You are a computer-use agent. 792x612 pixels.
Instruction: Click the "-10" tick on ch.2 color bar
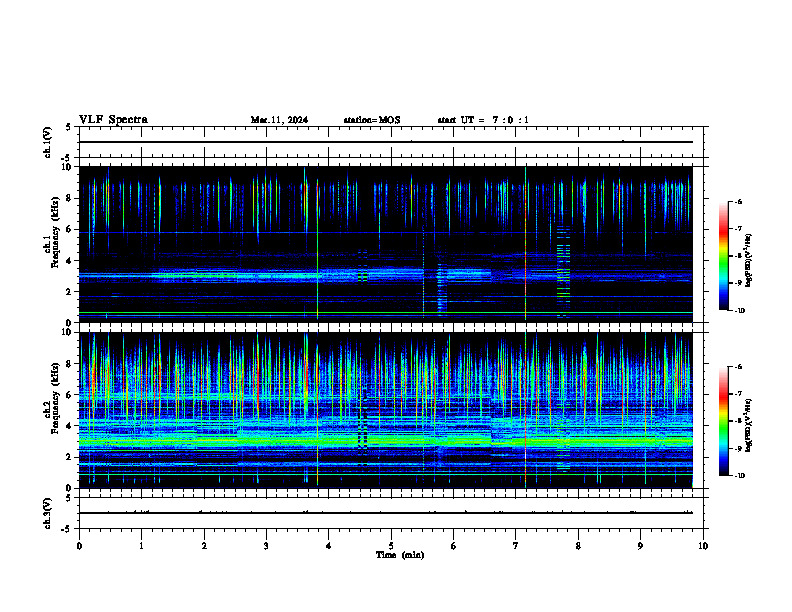[x=739, y=476]
